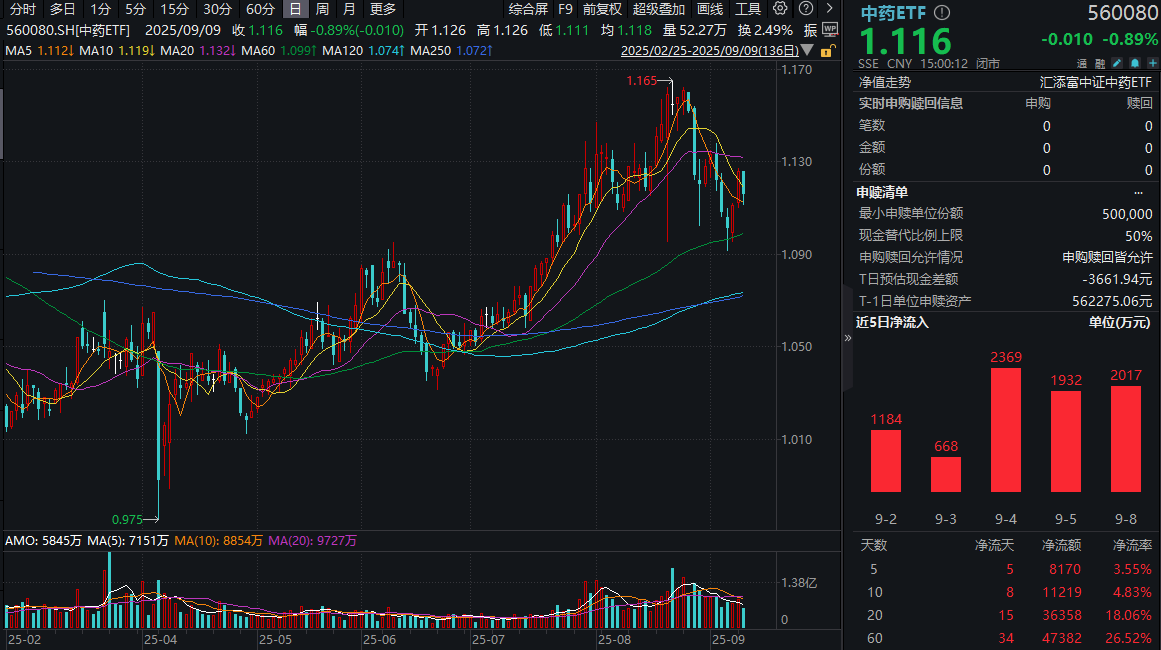Click the 0.975 low price marker
This screenshot has height=650, width=1161.
pyautogui.click(x=127, y=520)
